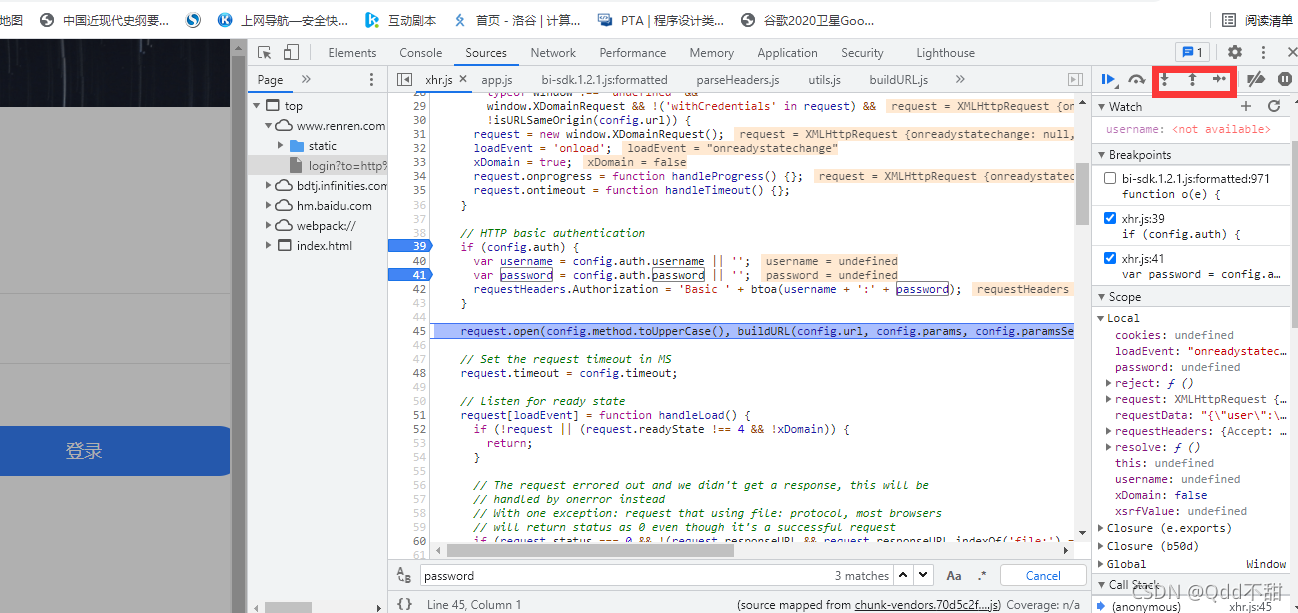Disable the xhr.js:39 breakpoint

pyautogui.click(x=1110, y=218)
